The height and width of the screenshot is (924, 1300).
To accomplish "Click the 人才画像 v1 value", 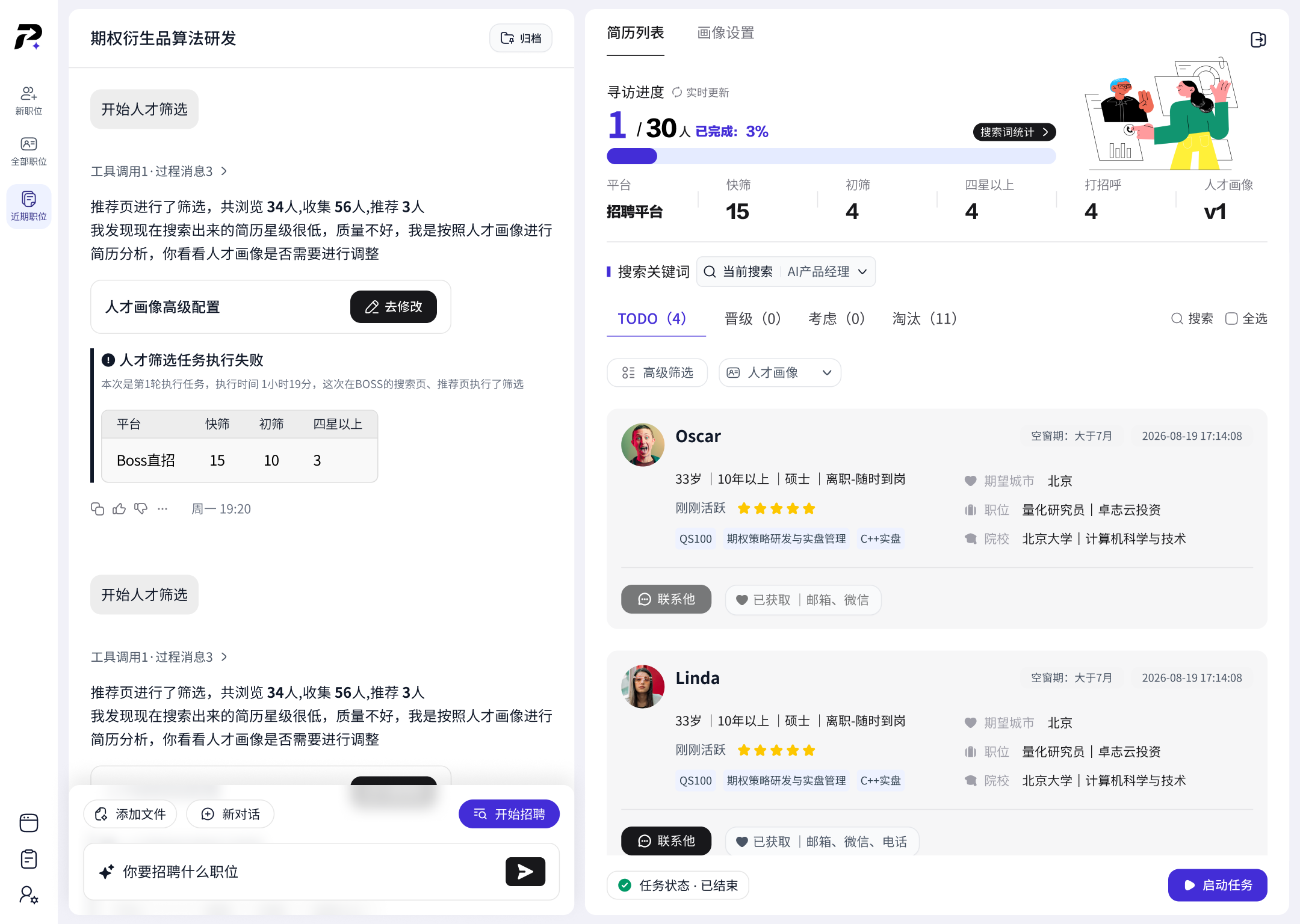I will [x=1215, y=212].
